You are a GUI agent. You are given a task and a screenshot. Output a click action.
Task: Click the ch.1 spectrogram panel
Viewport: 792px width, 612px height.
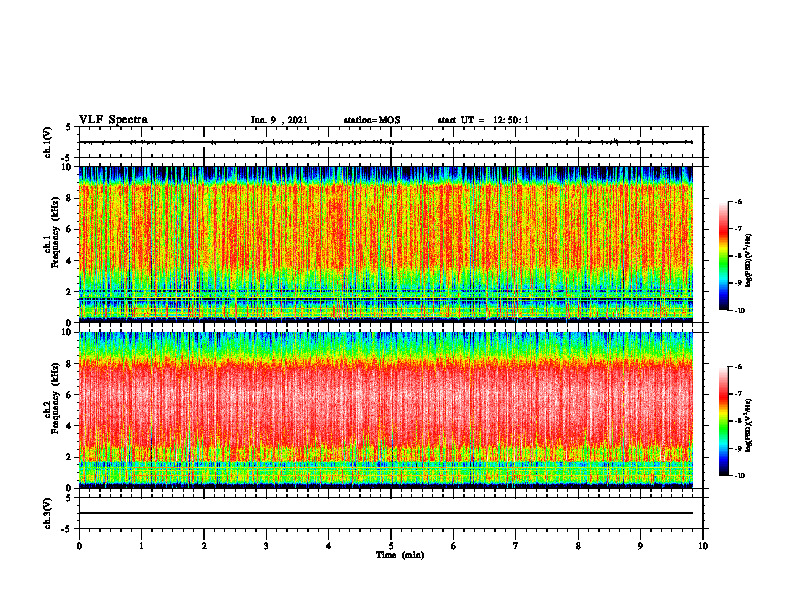point(386,244)
